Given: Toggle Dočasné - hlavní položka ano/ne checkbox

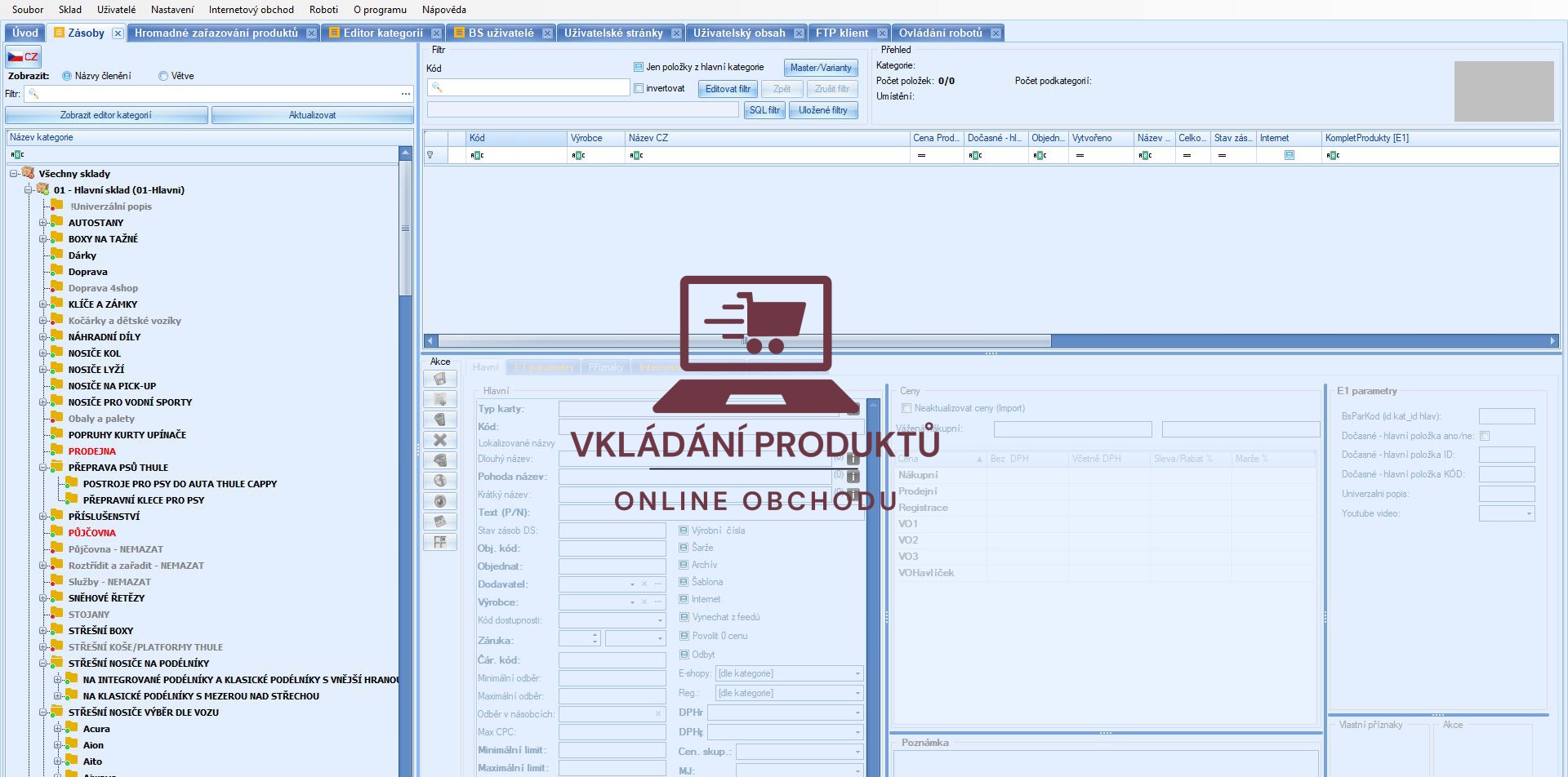Looking at the screenshot, I should point(1485,436).
